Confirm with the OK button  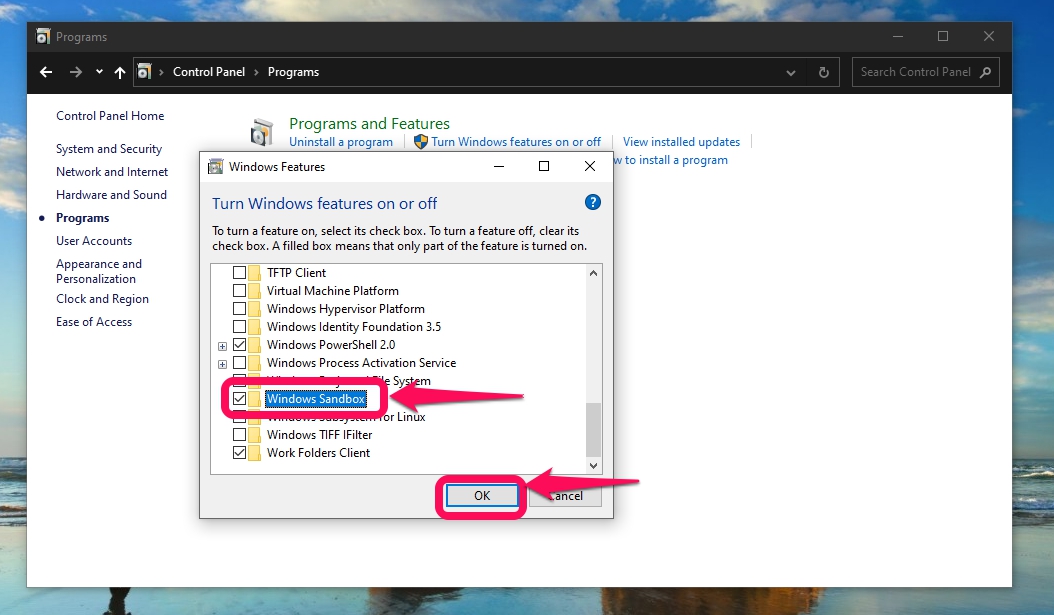point(482,496)
